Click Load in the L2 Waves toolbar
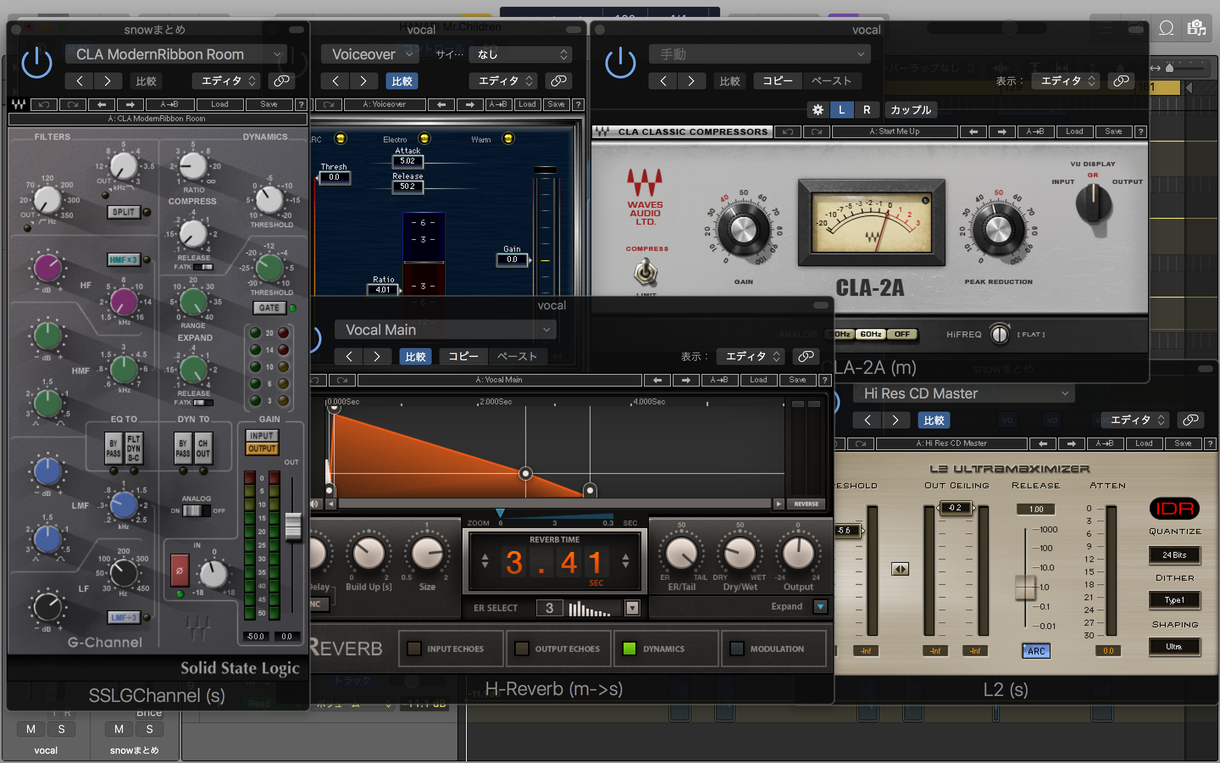The width and height of the screenshot is (1220, 763). (1144, 443)
